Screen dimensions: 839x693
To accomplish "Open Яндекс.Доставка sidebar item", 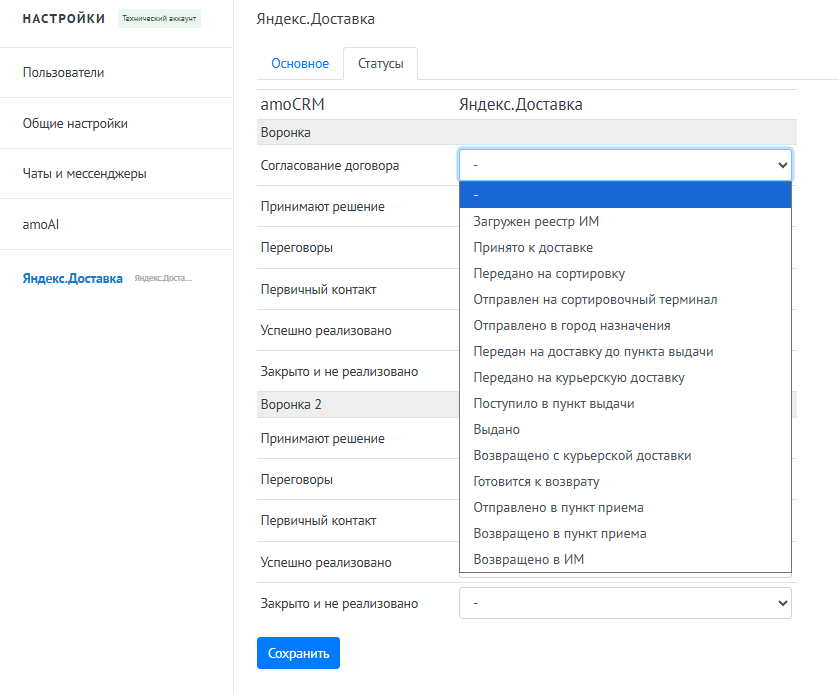I will tap(72, 279).
